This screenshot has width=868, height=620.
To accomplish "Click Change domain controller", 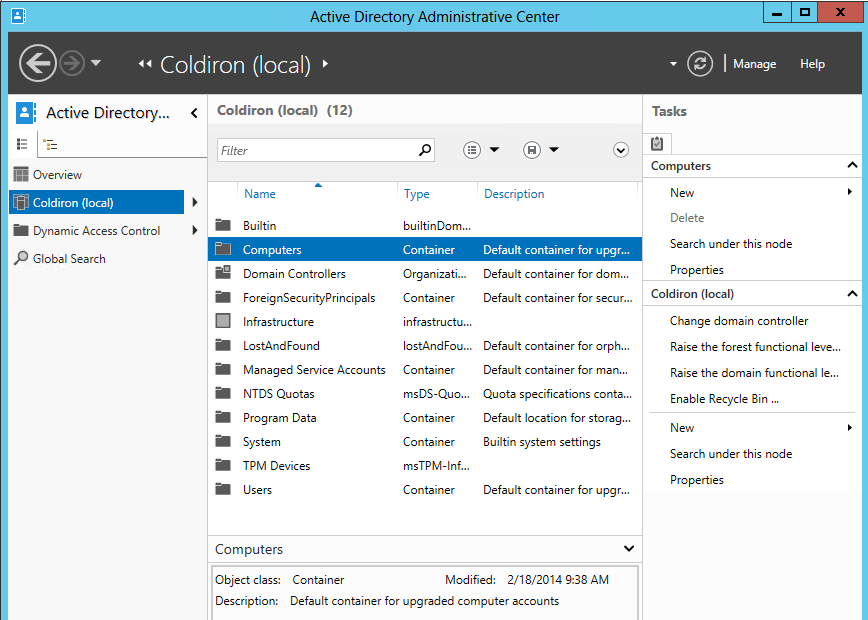I will click(x=738, y=321).
